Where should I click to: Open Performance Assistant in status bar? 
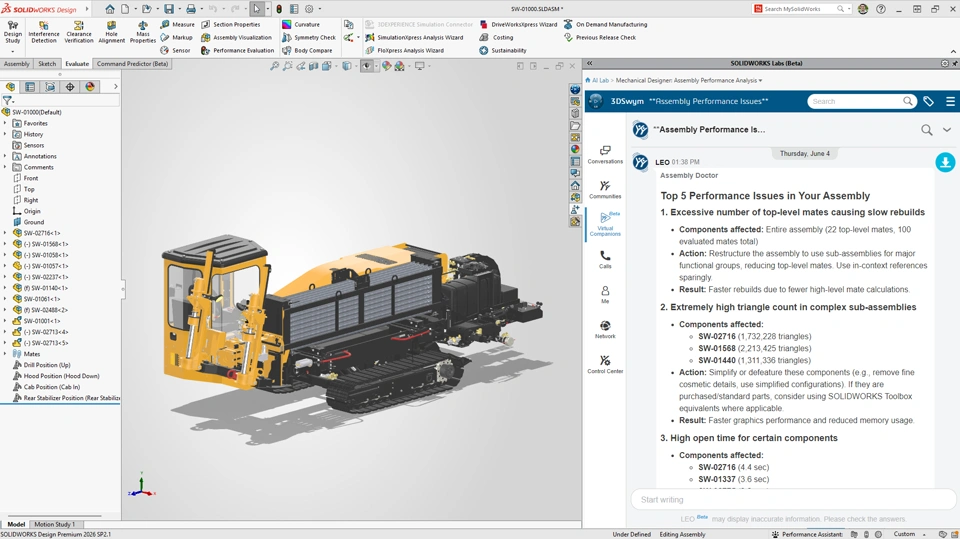point(807,534)
